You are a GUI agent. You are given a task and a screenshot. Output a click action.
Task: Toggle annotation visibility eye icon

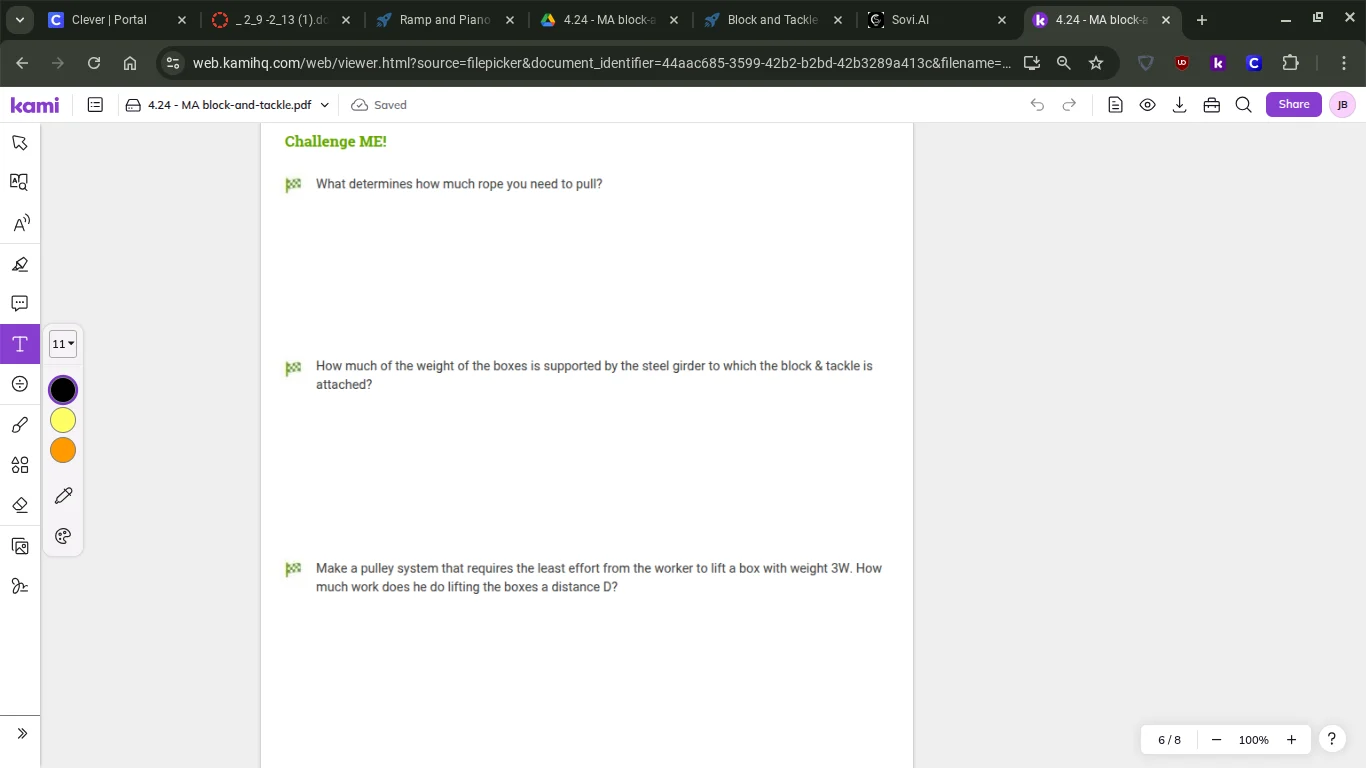[1147, 105]
